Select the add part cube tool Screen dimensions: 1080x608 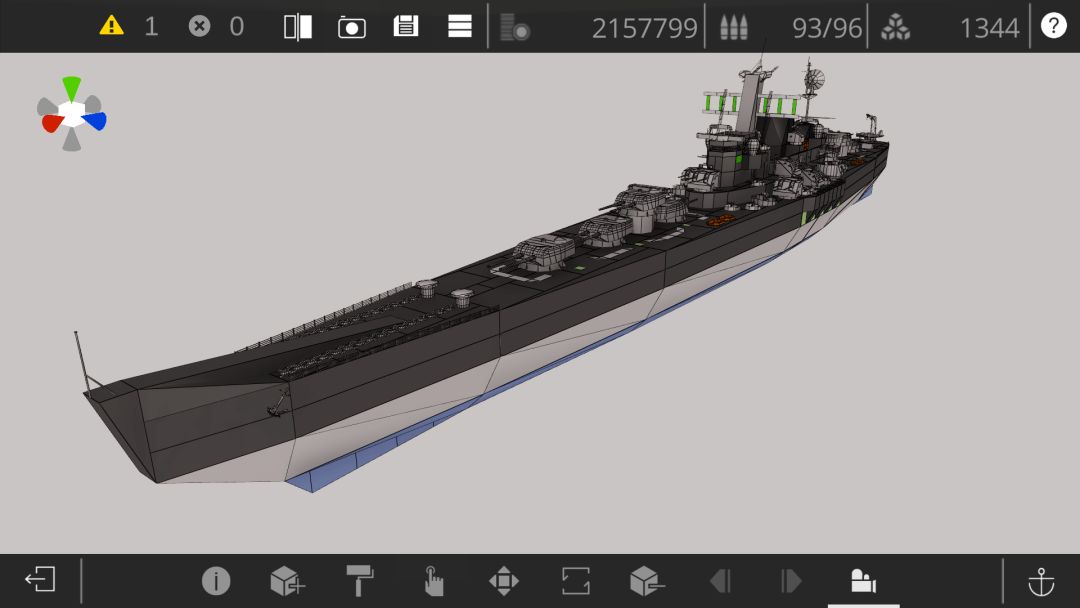(x=287, y=580)
